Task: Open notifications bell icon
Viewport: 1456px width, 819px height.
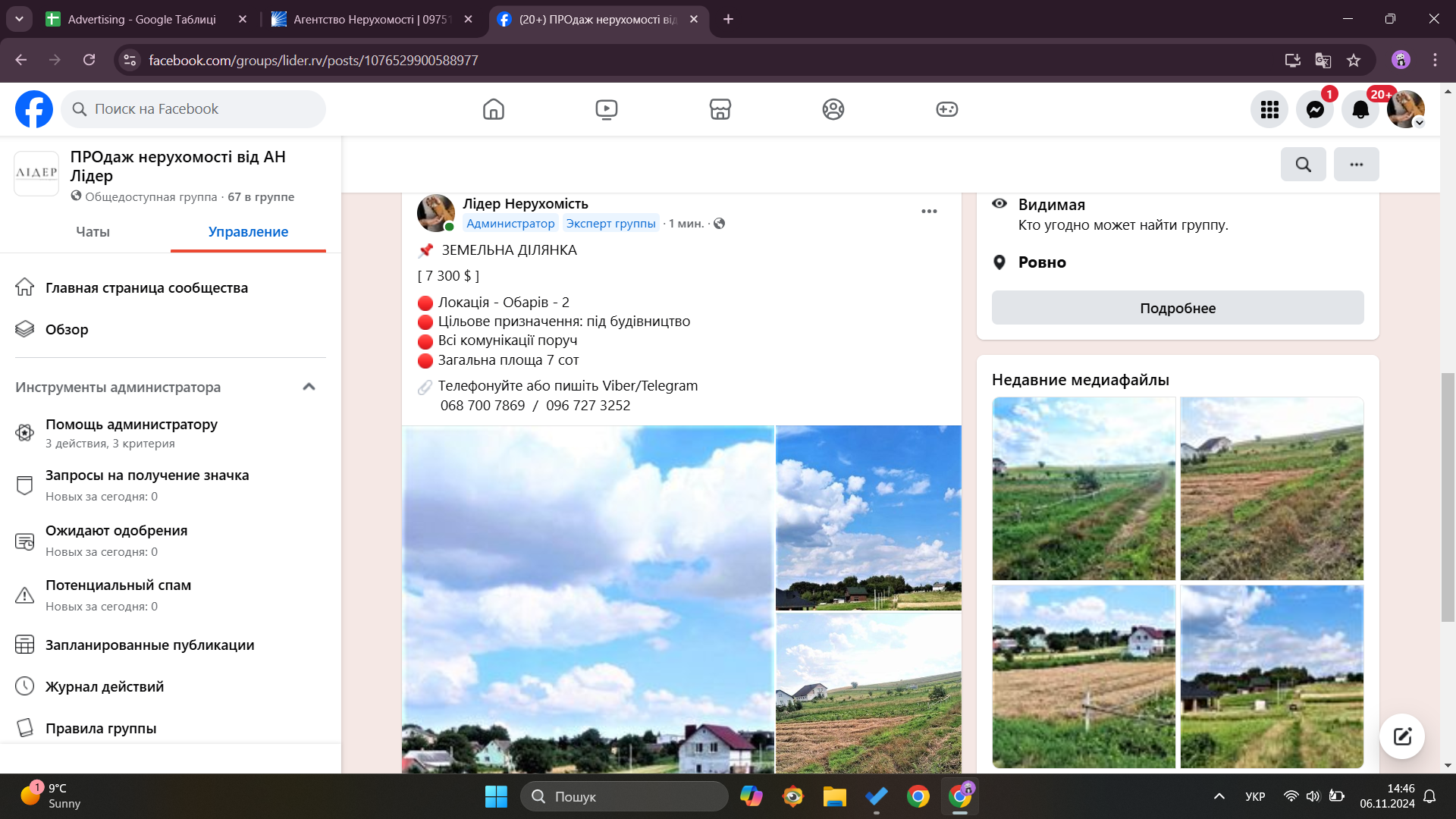Action: click(1360, 110)
